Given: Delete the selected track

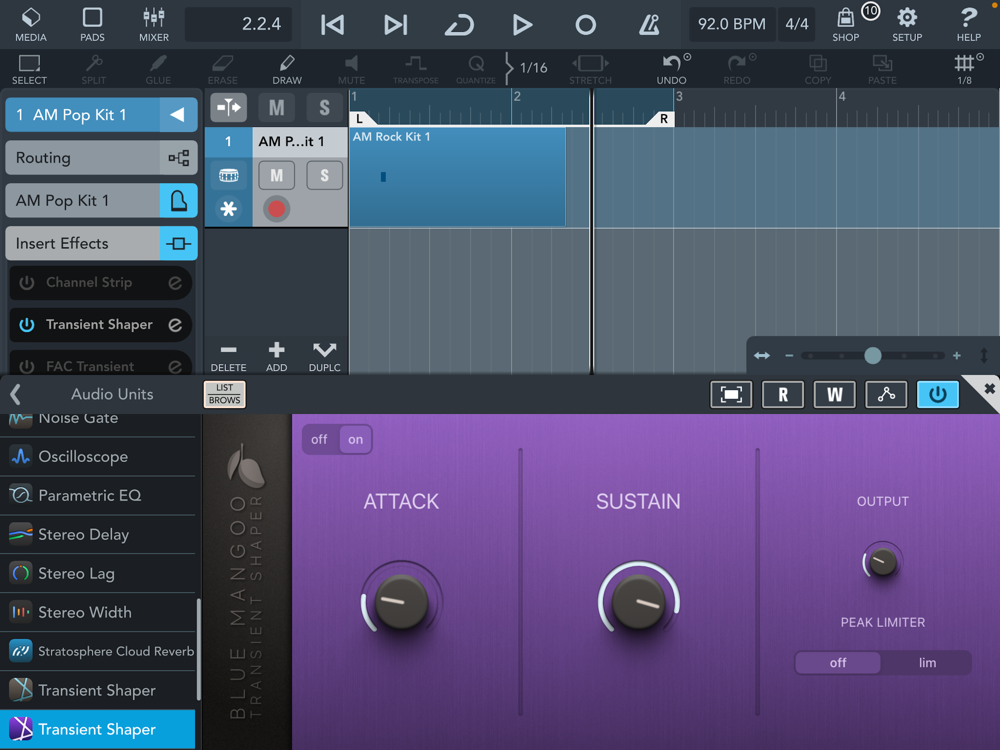Looking at the screenshot, I should click(x=228, y=357).
